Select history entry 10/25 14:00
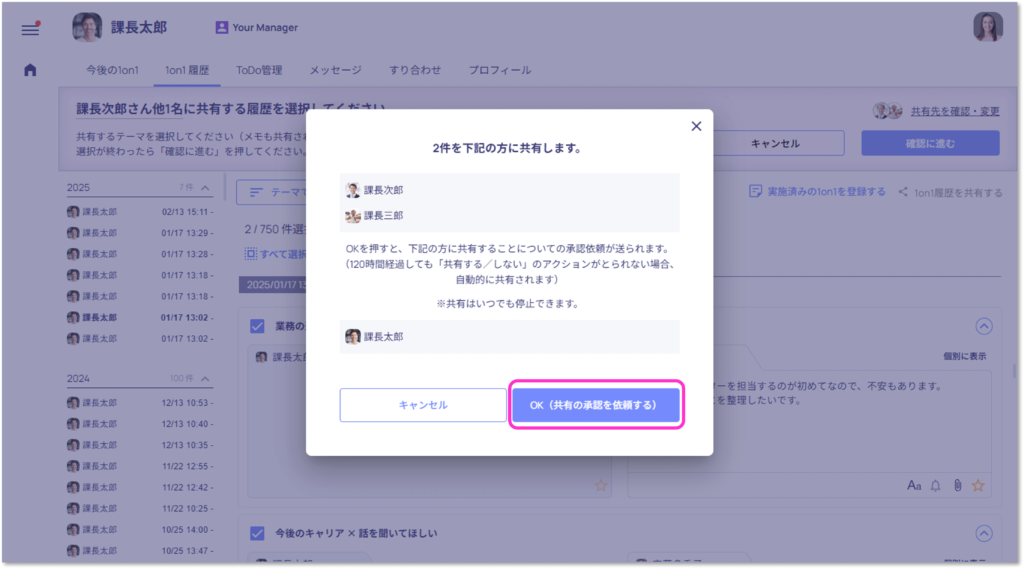The height and width of the screenshot is (569, 1024). point(140,529)
